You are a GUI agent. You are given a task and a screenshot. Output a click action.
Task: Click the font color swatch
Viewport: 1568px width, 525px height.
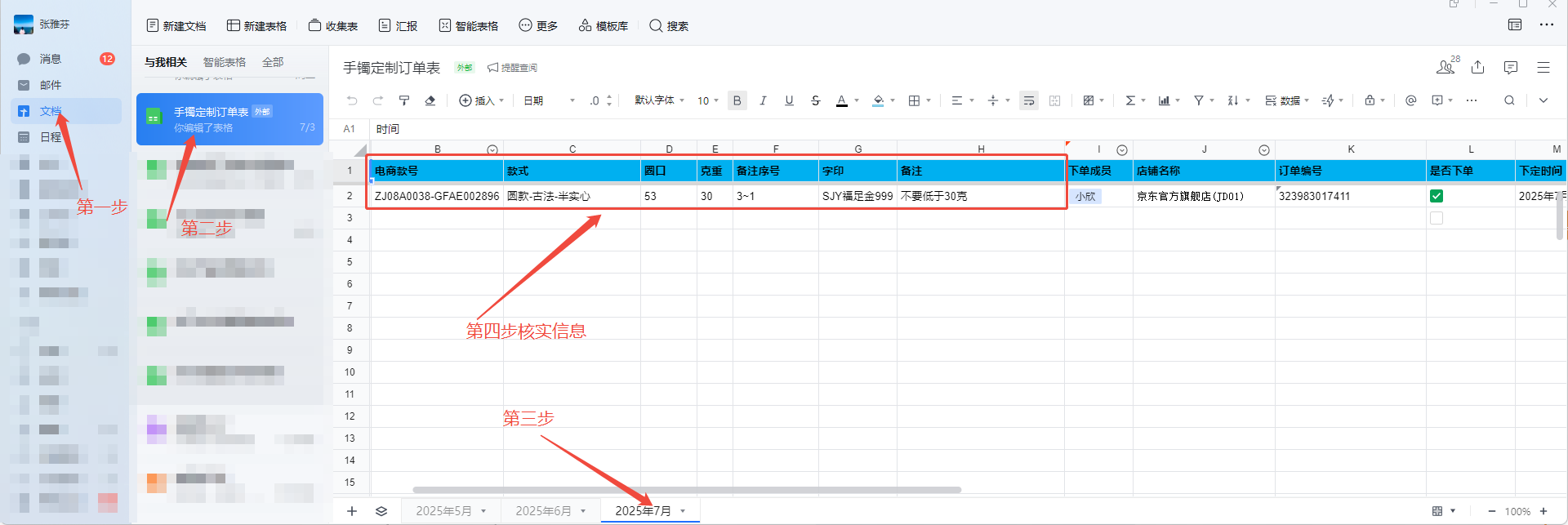pyautogui.click(x=841, y=100)
